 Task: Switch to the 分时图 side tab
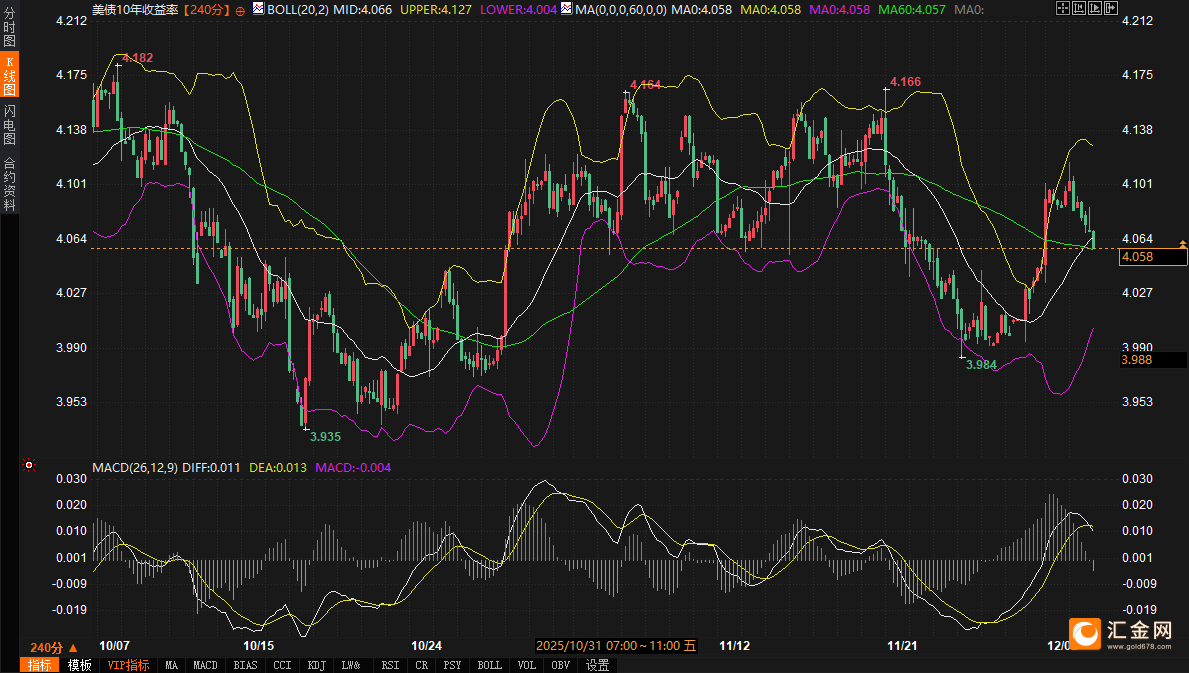(9, 28)
